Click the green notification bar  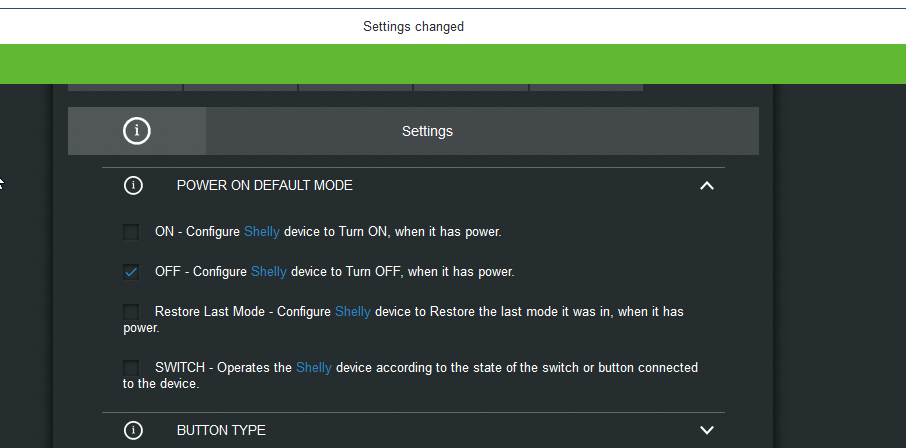tap(453, 64)
